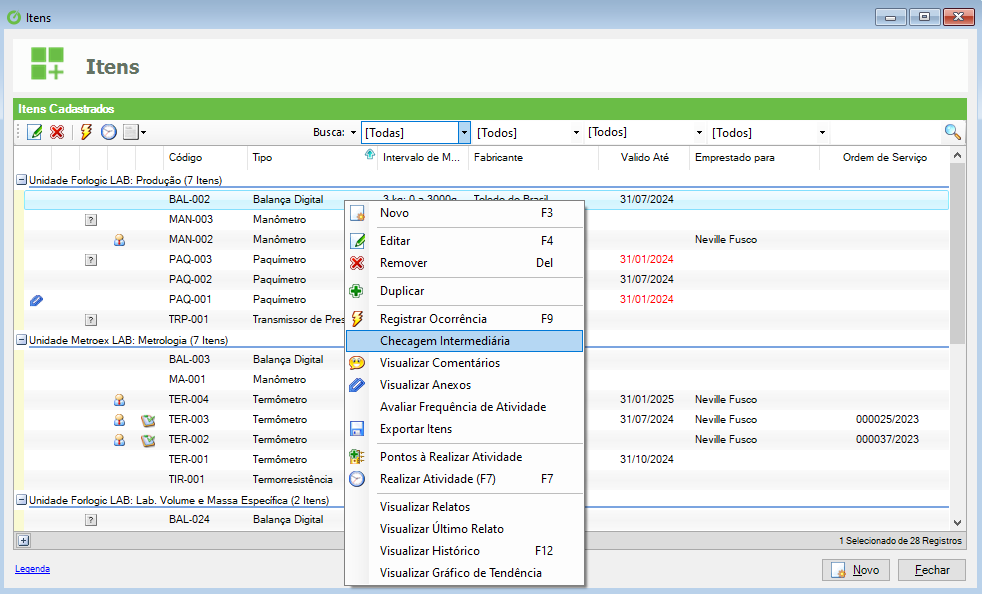Image resolution: width=982 pixels, height=594 pixels.
Task: Select Visualizar Gráfico de Tendência menu entry
Action: coord(464,572)
